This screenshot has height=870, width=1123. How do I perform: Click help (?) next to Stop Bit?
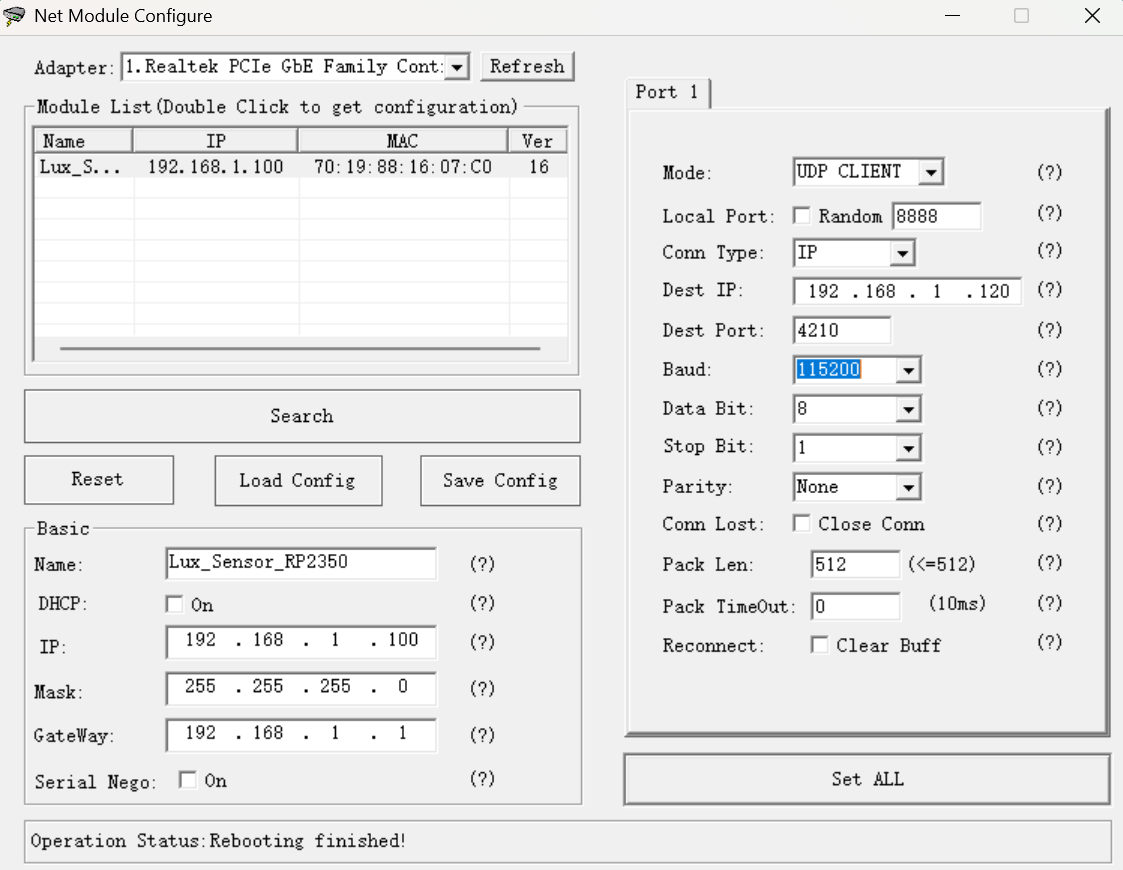(x=1049, y=447)
